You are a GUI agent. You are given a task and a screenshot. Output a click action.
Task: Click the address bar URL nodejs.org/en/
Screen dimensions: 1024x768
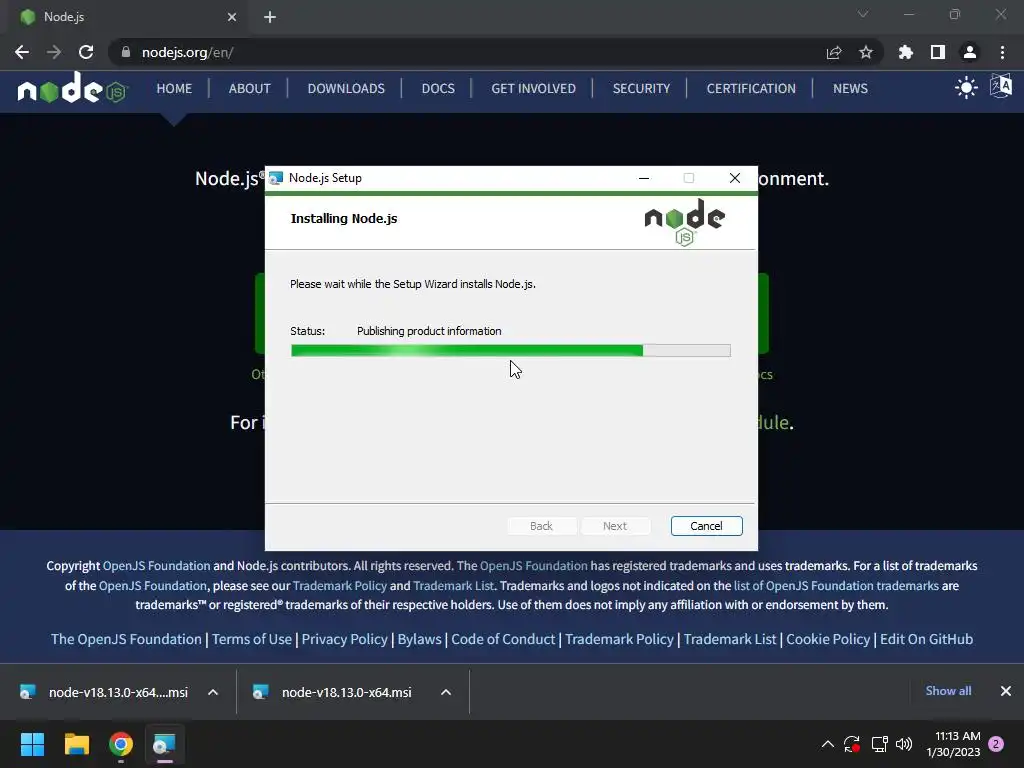[x=187, y=52]
